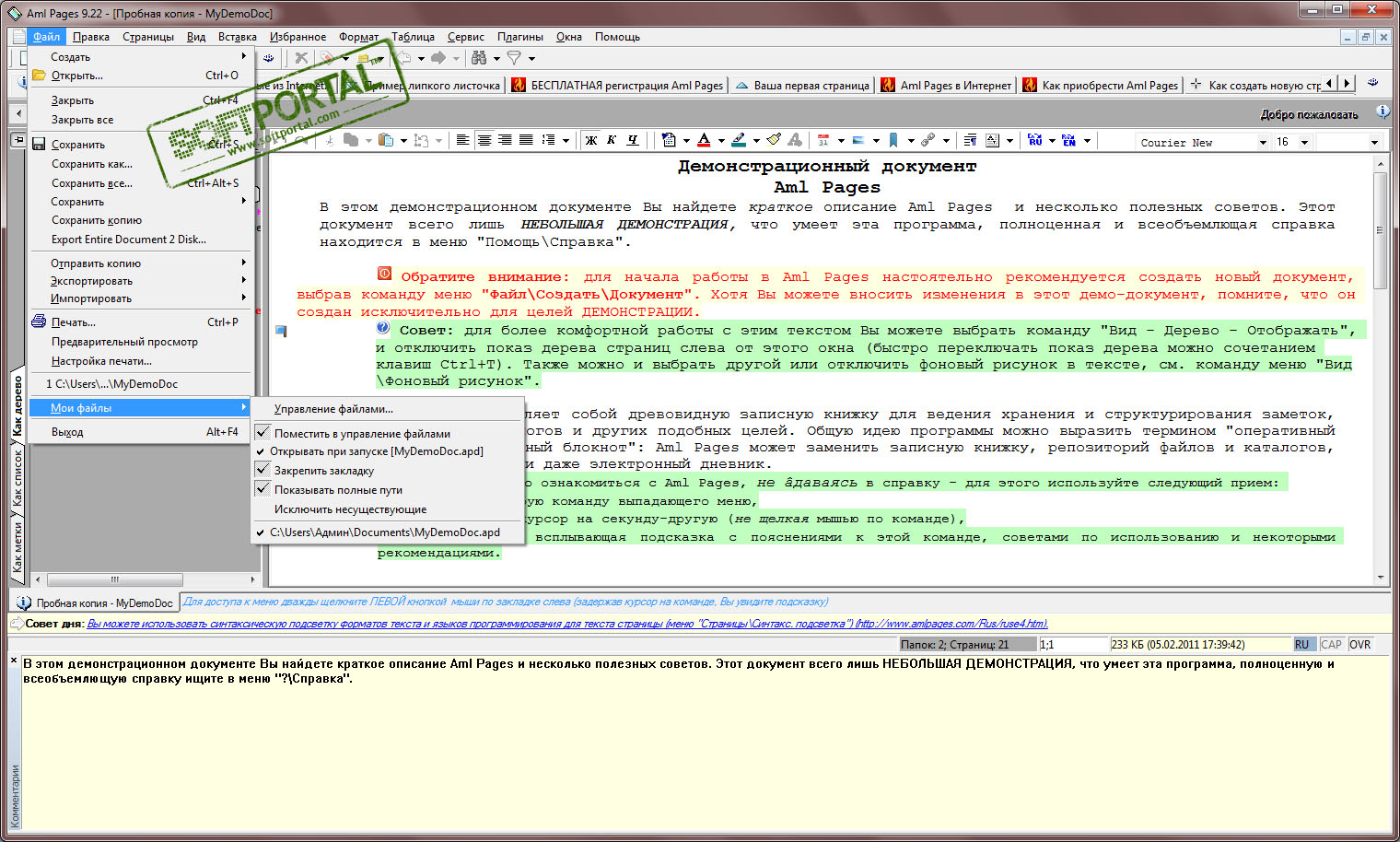Click the cursor position field 1;1 in status bar

[x=1073, y=645]
